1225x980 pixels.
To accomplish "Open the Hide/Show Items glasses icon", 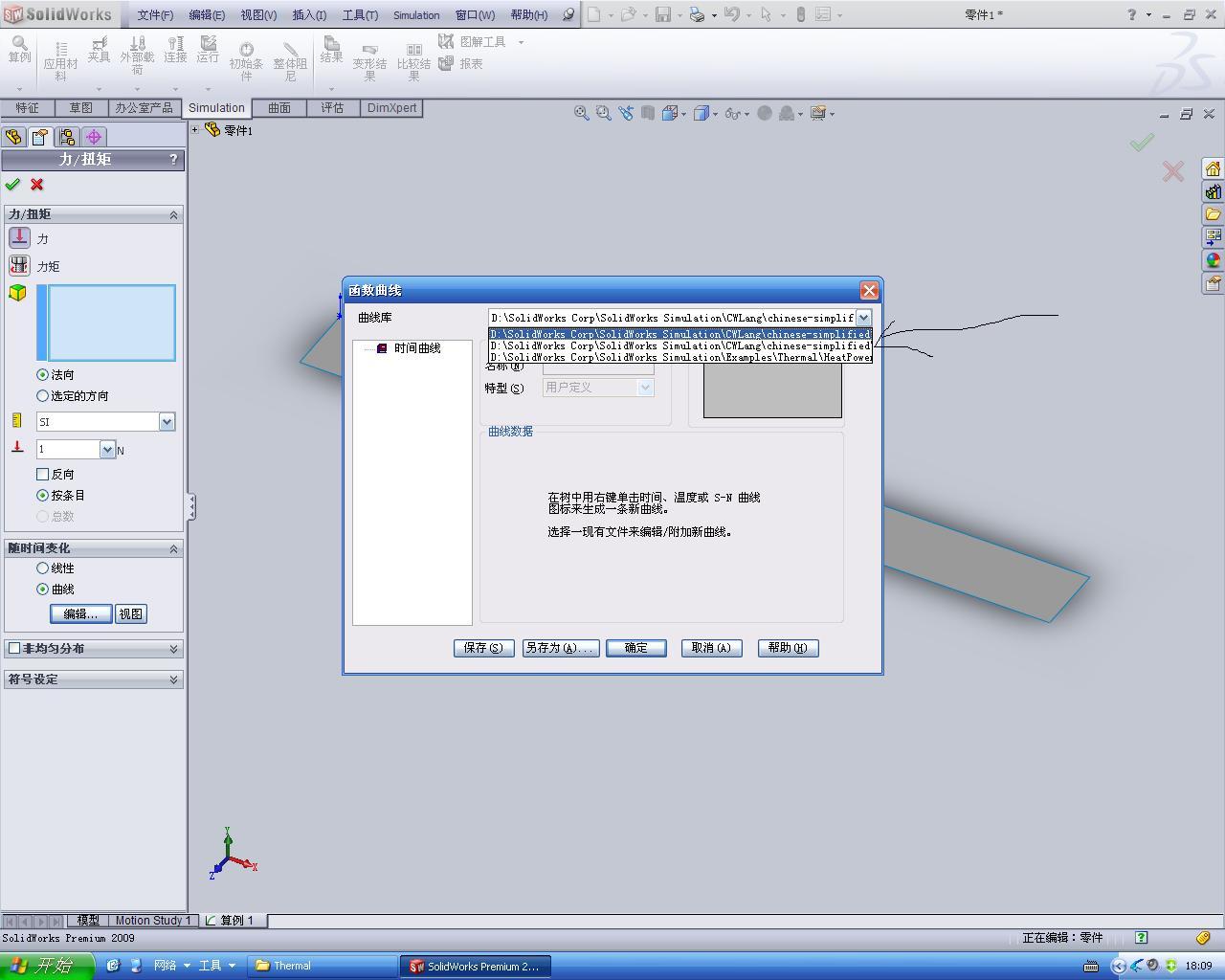I will click(x=732, y=113).
